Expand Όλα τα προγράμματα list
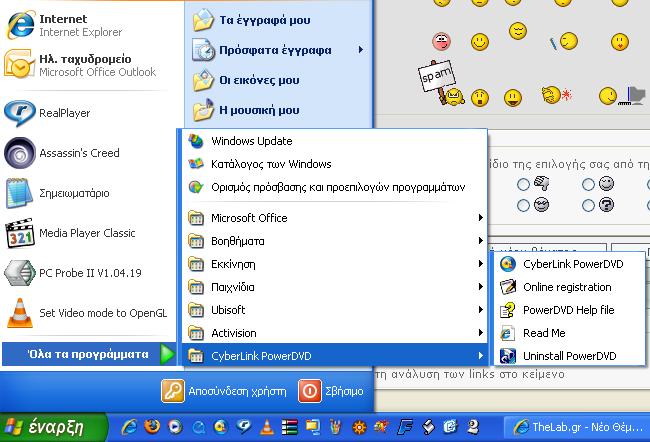Screen dimensions: 650x442 tap(89, 355)
